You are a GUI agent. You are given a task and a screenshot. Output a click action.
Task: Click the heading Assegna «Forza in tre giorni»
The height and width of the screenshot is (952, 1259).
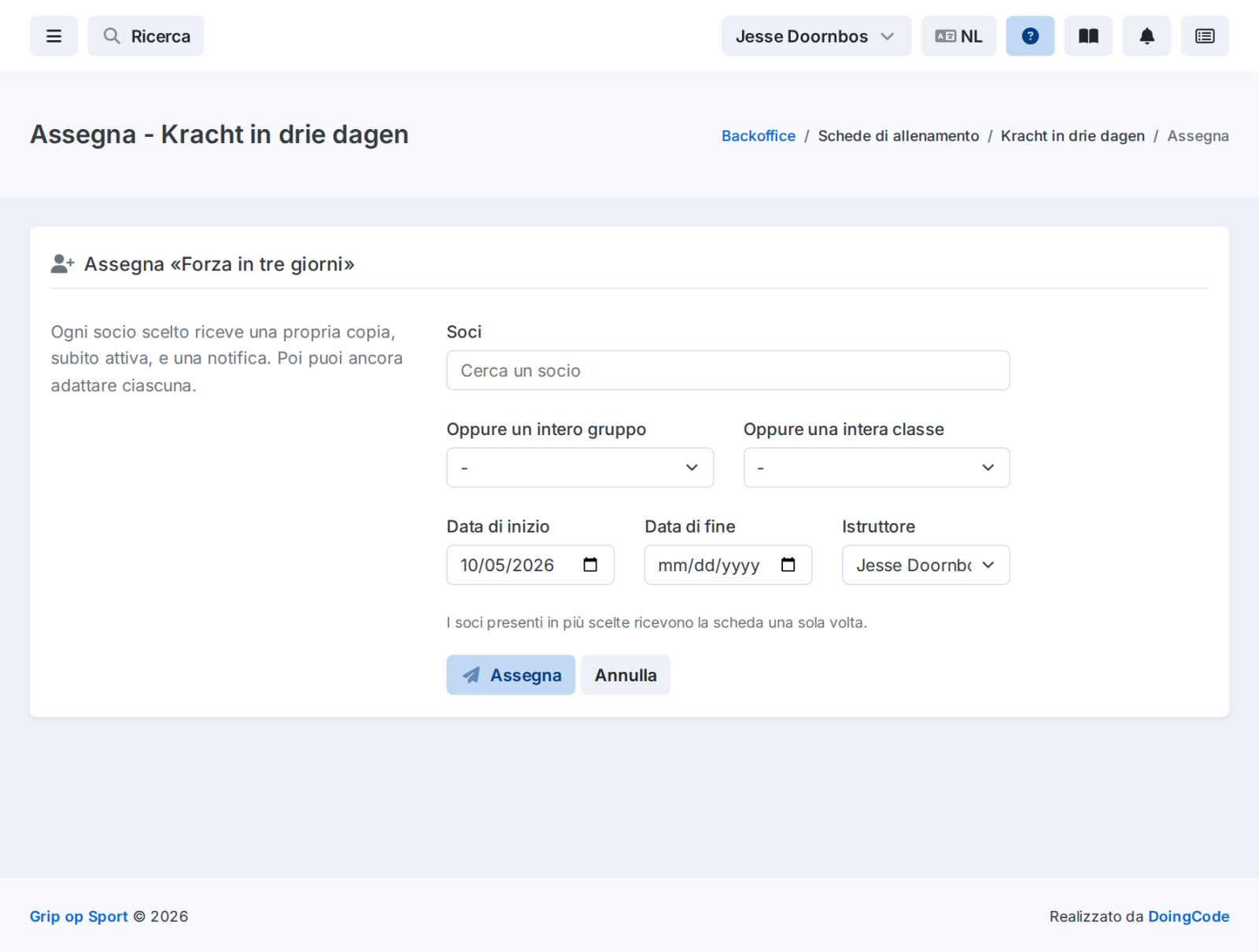pyautogui.click(x=219, y=264)
